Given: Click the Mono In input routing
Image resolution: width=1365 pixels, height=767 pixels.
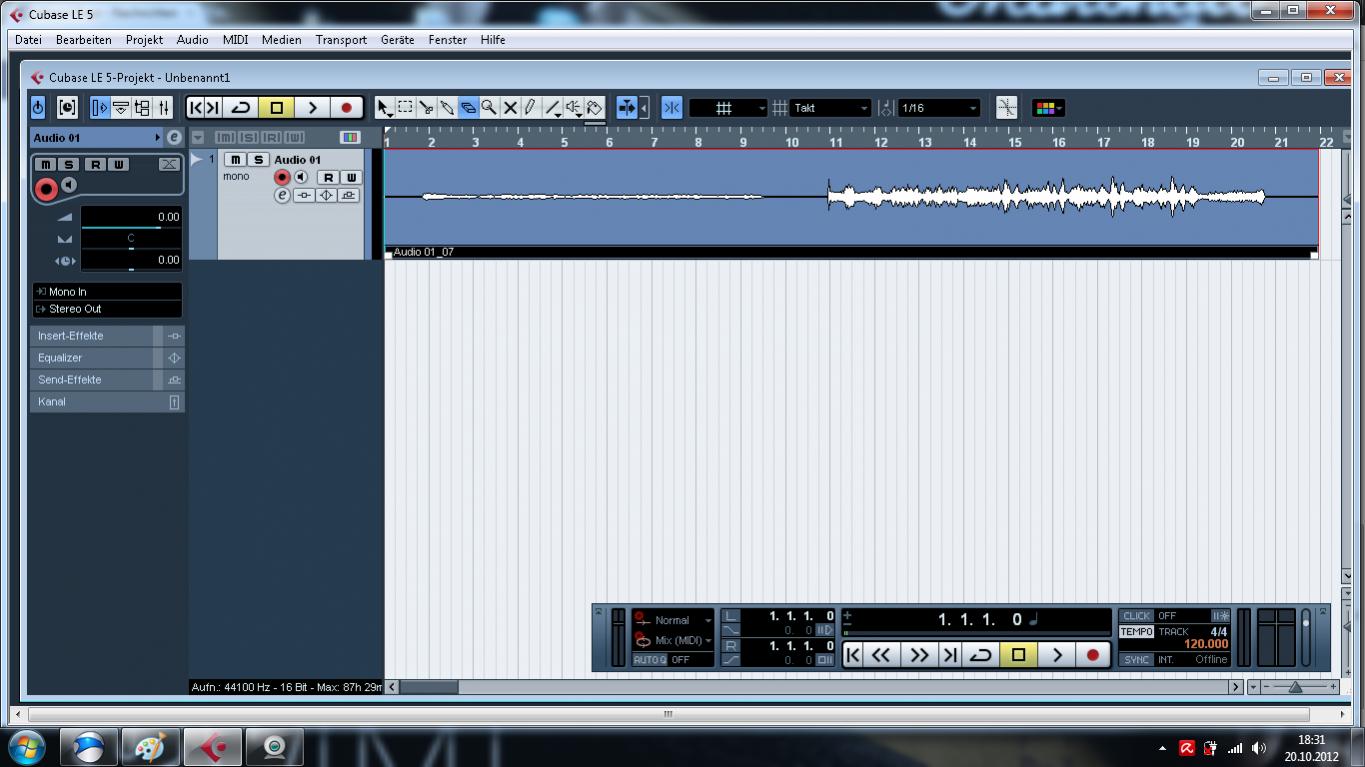Looking at the screenshot, I should point(107,292).
